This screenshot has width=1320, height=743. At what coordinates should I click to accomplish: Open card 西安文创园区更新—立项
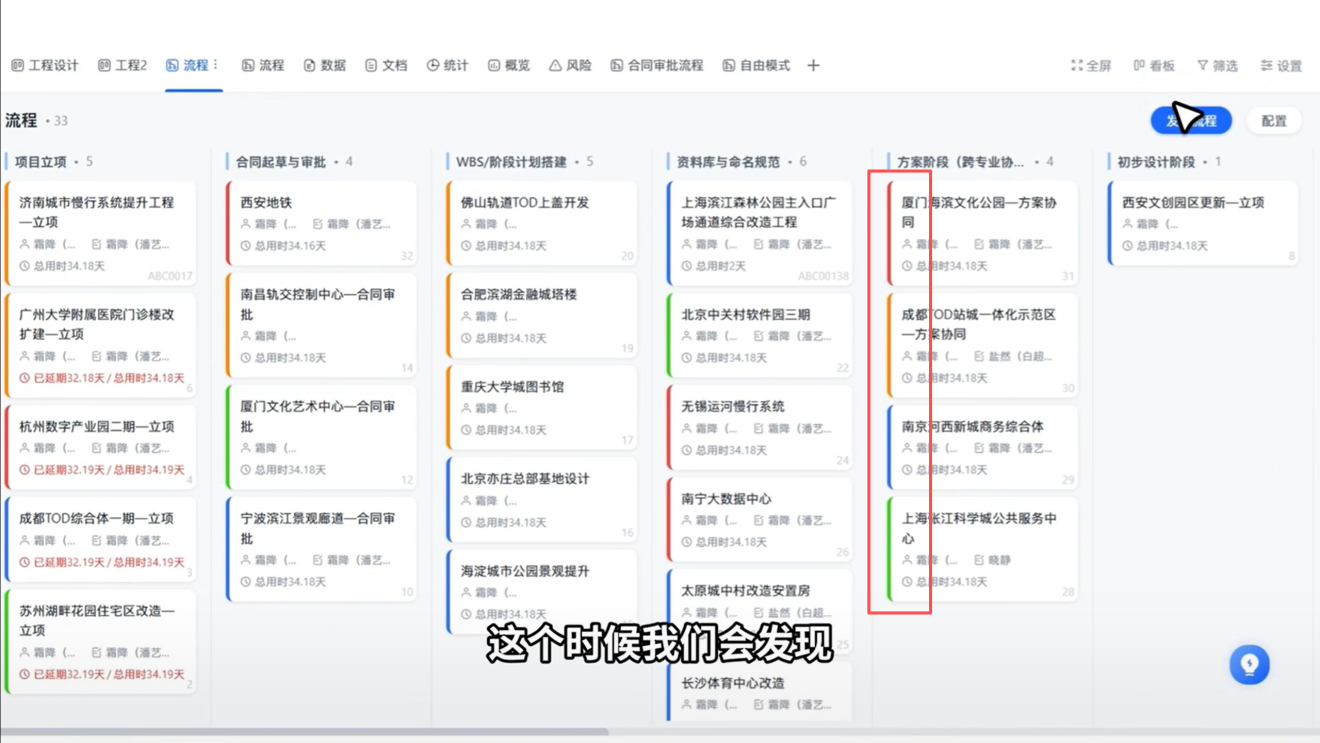1203,222
